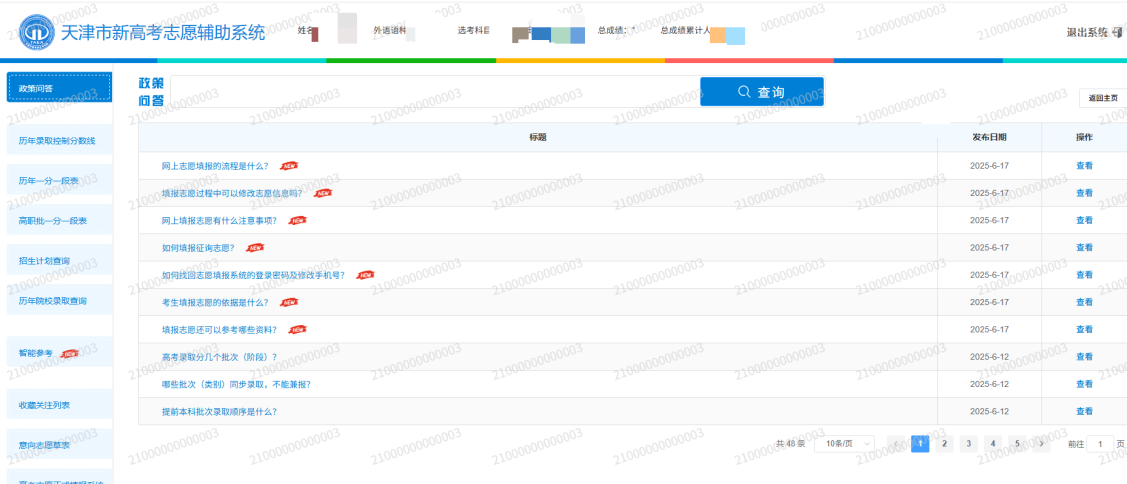This screenshot has width=1127, height=484.
Task: Open question 填报志愿过程中可以修改志愿信息吗？
Action: coord(232,193)
